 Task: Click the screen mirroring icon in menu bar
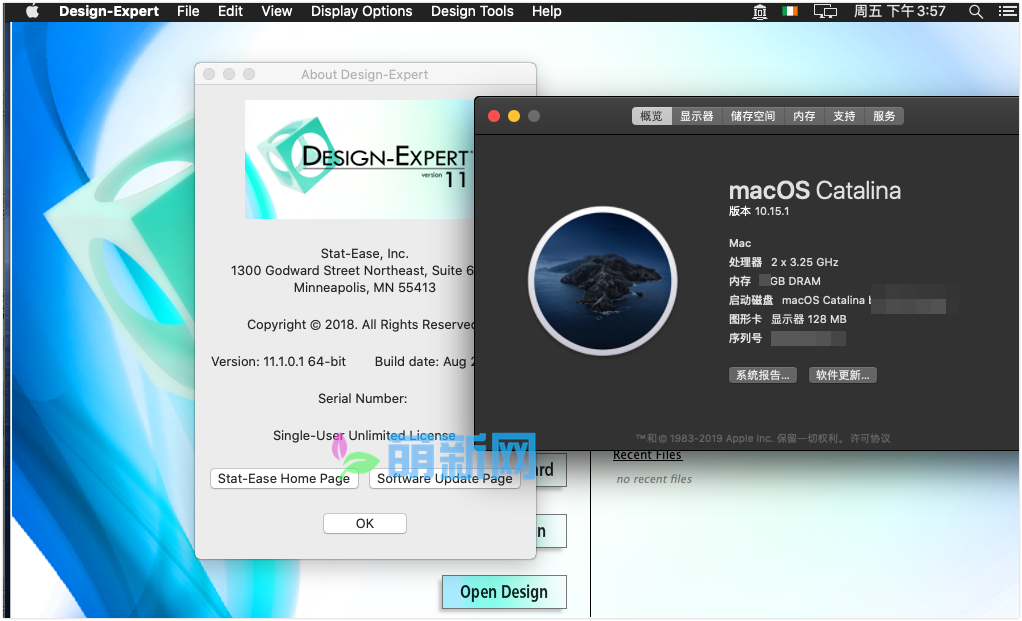[x=824, y=11]
